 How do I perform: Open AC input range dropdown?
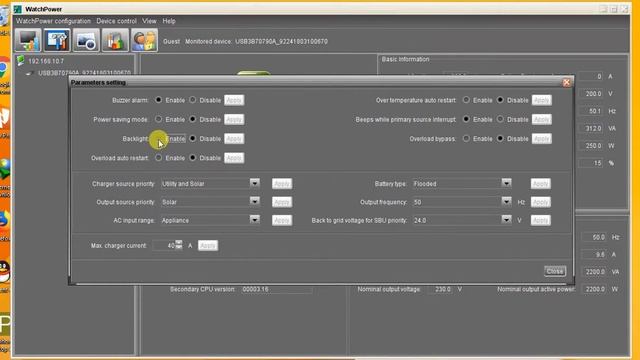coord(255,220)
